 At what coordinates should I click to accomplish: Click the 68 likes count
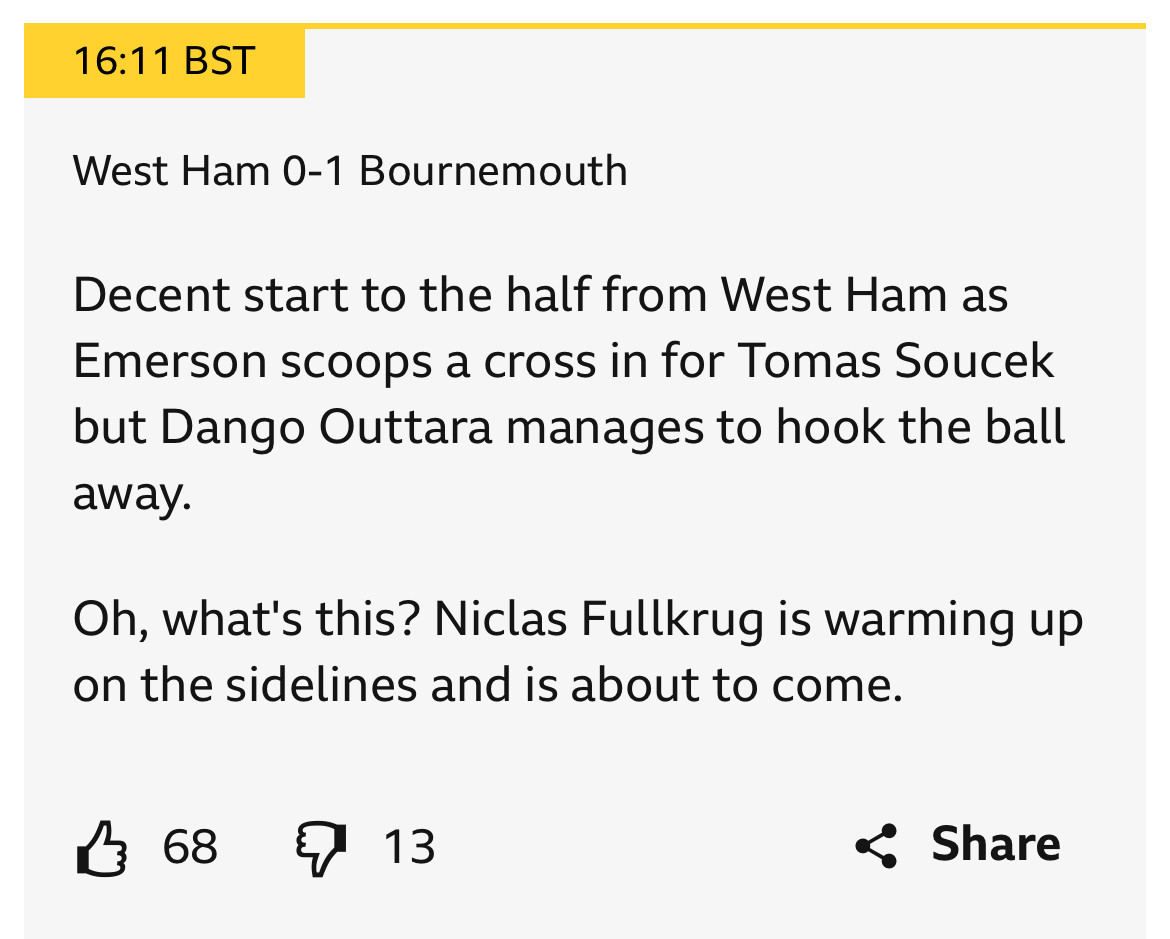pyautogui.click(x=190, y=847)
